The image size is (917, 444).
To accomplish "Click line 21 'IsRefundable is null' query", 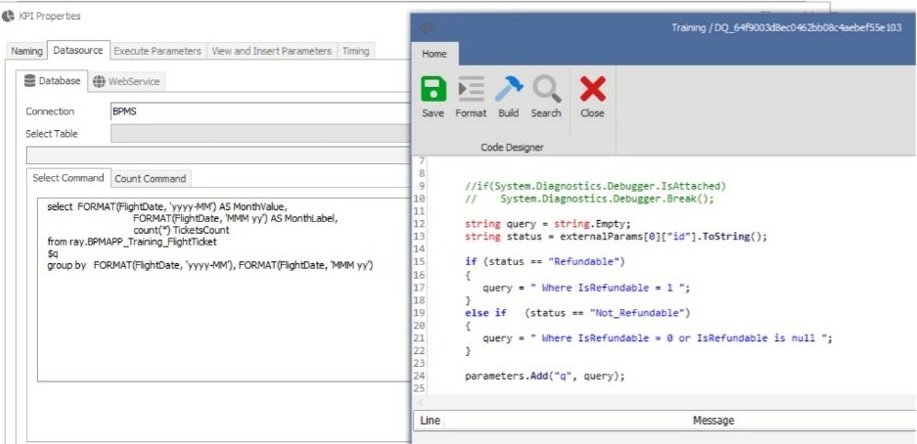I will (657, 338).
